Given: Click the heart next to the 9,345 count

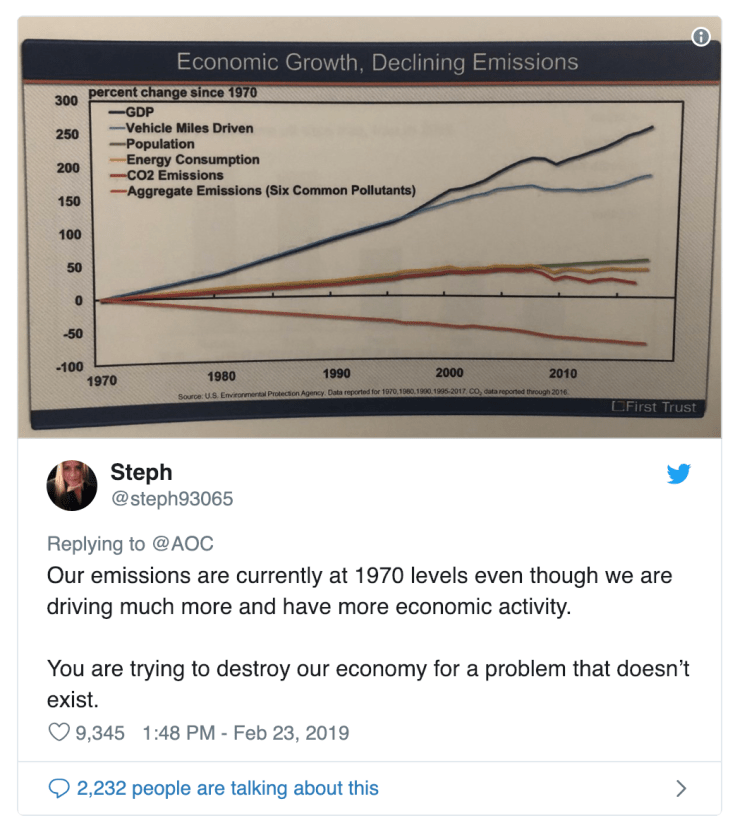Looking at the screenshot, I should [x=58, y=733].
